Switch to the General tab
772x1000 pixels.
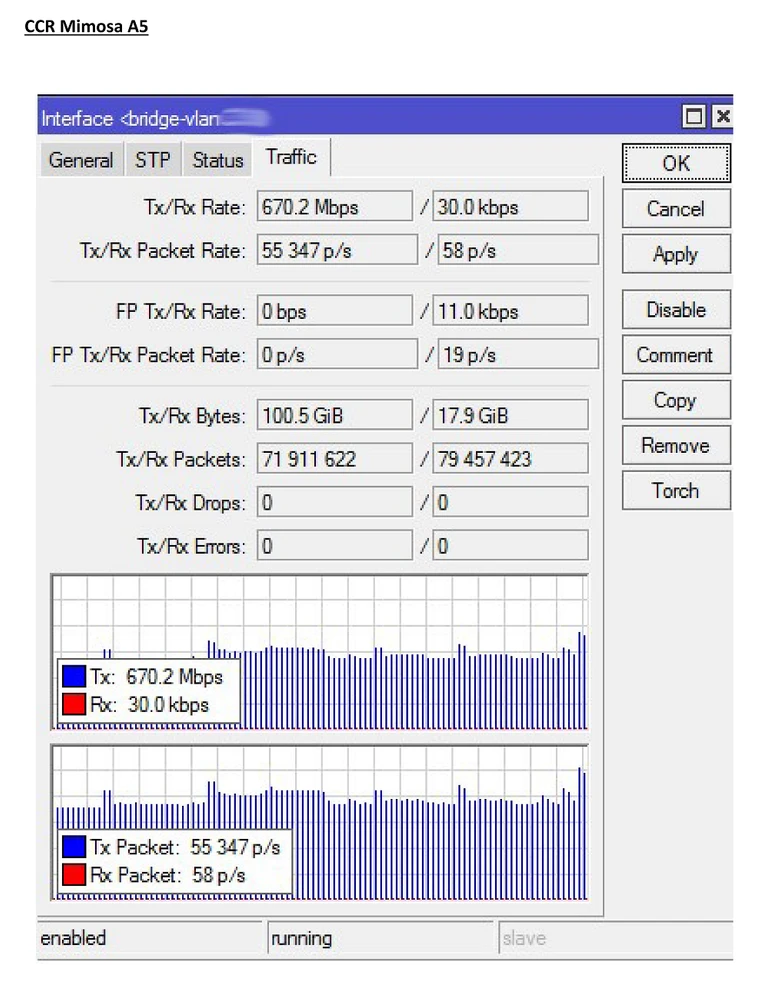(81, 160)
